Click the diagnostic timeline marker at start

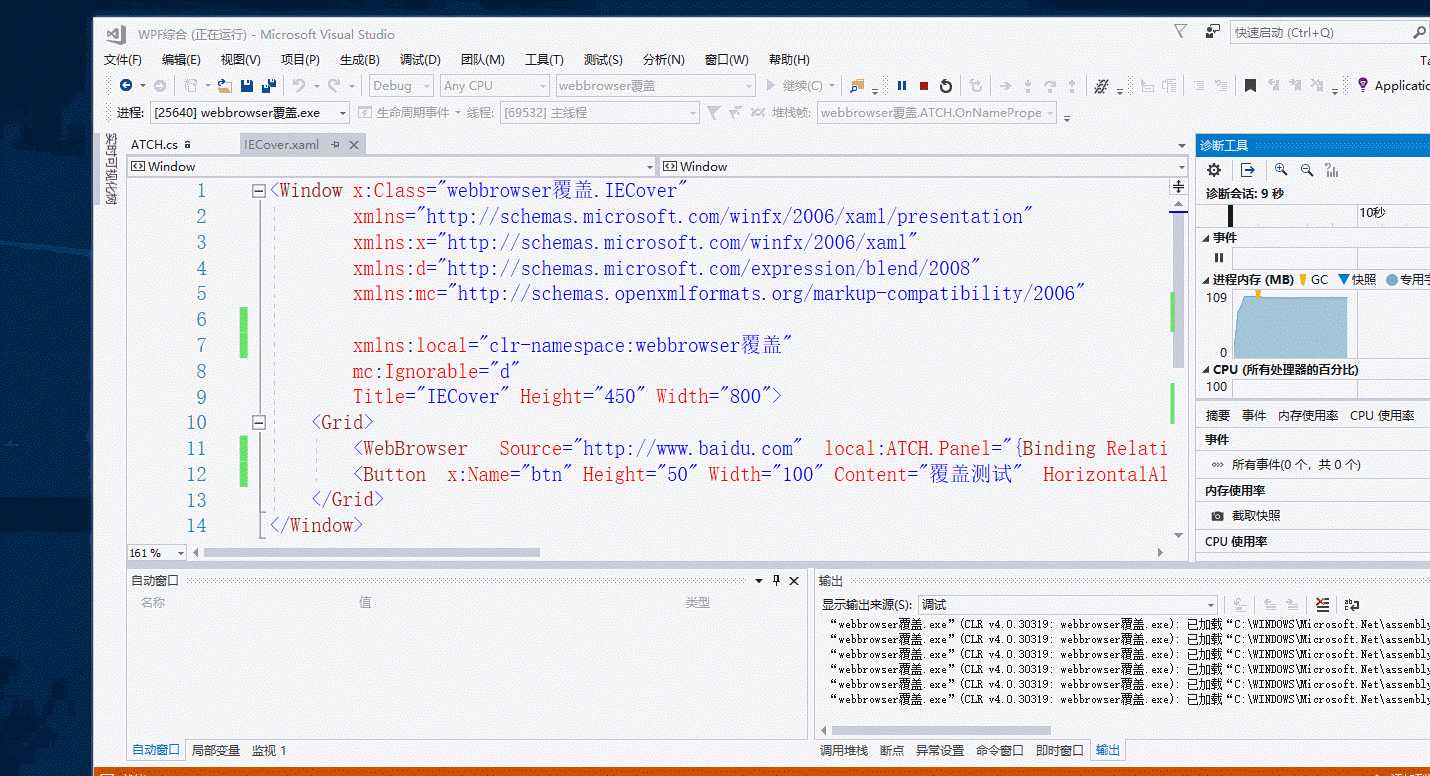tap(1230, 214)
